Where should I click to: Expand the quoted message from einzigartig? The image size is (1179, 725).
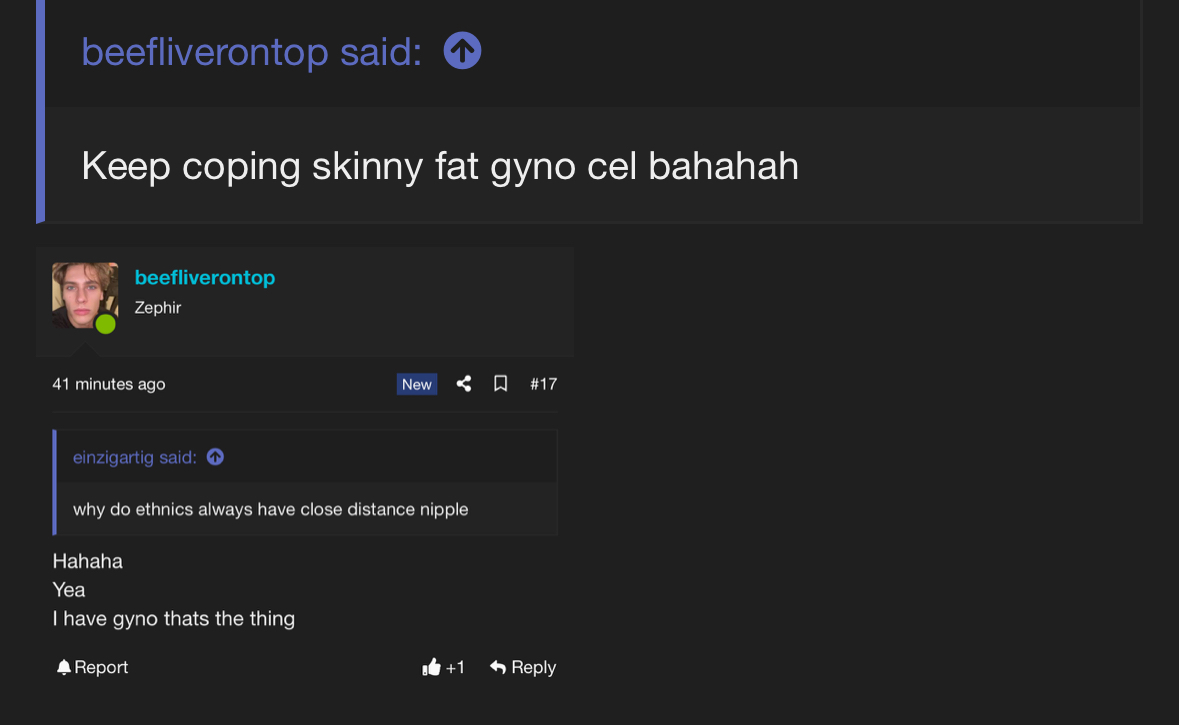[270, 509]
